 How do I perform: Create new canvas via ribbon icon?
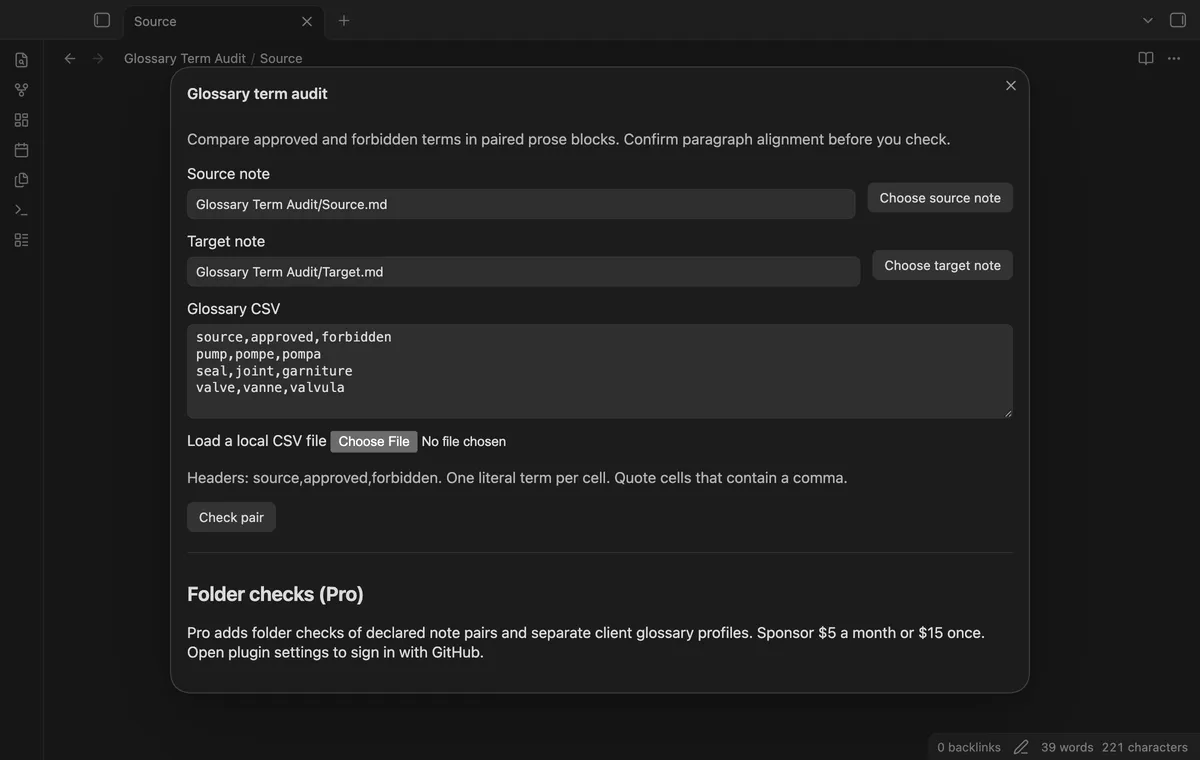coord(21,120)
